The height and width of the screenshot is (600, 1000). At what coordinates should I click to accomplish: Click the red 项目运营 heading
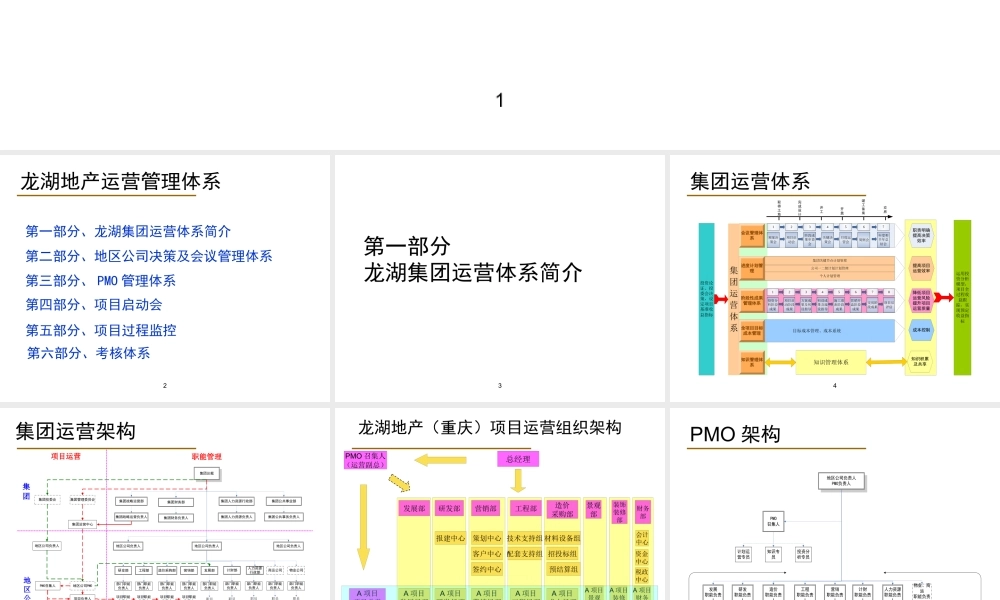66,457
